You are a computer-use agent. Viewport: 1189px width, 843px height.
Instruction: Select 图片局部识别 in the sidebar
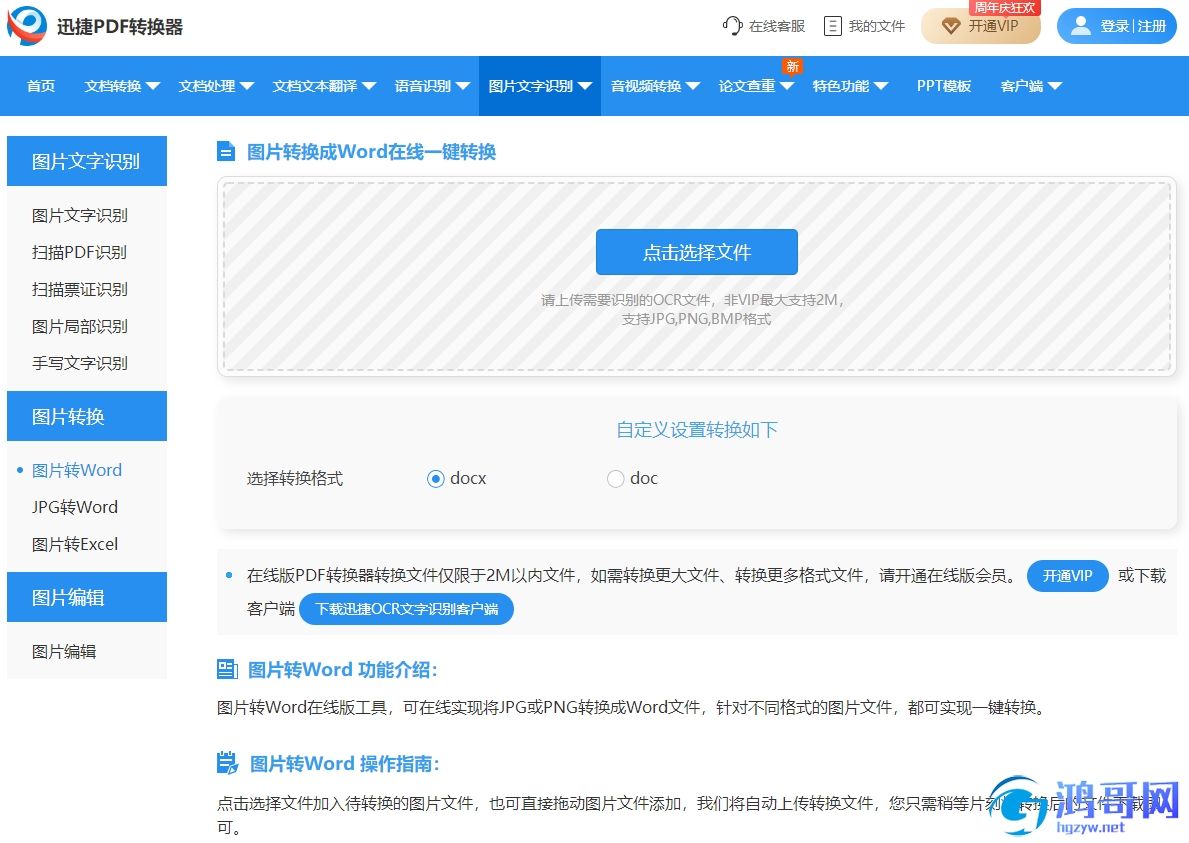[80, 327]
